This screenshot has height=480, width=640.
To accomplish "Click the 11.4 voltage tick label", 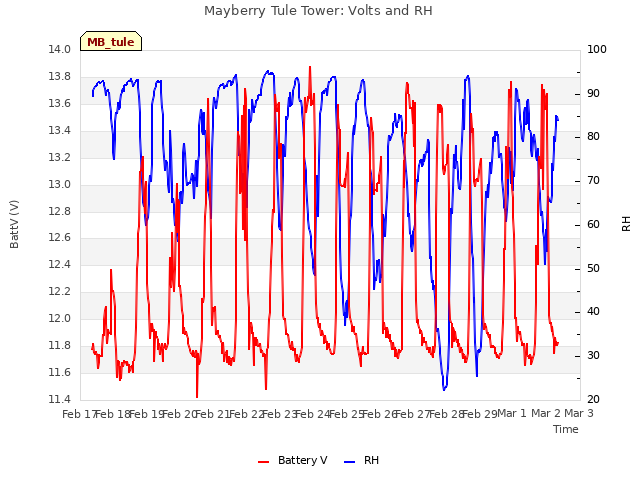I will pos(60,399).
